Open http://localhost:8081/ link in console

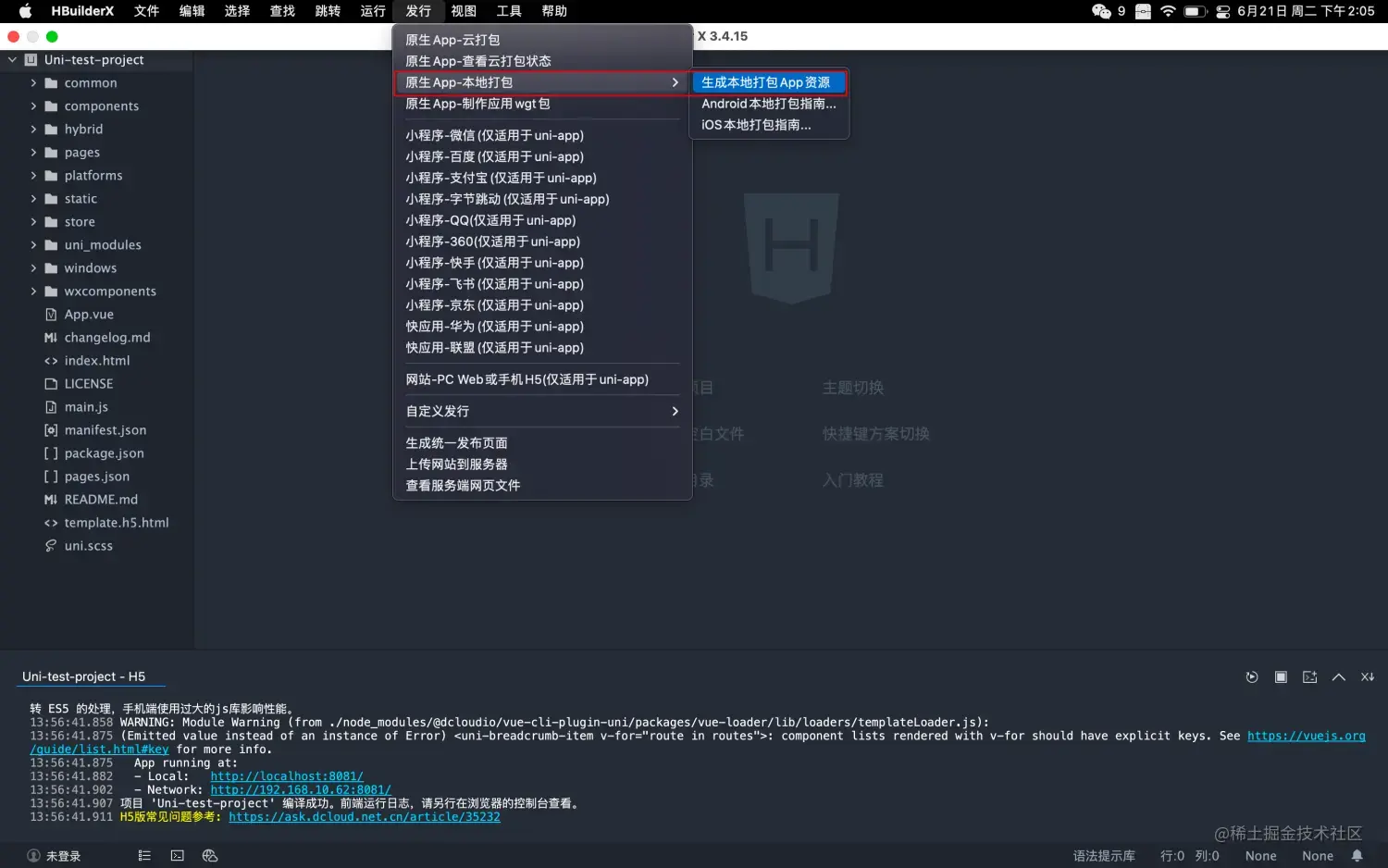tap(286, 776)
